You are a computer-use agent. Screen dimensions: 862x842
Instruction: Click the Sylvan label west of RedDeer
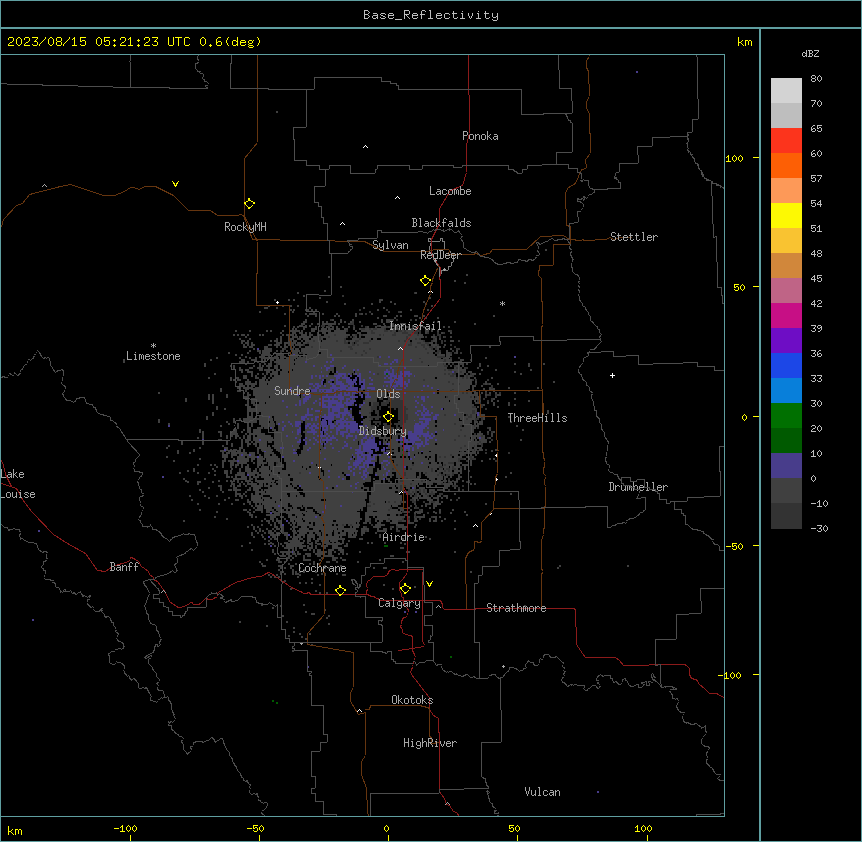390,245
